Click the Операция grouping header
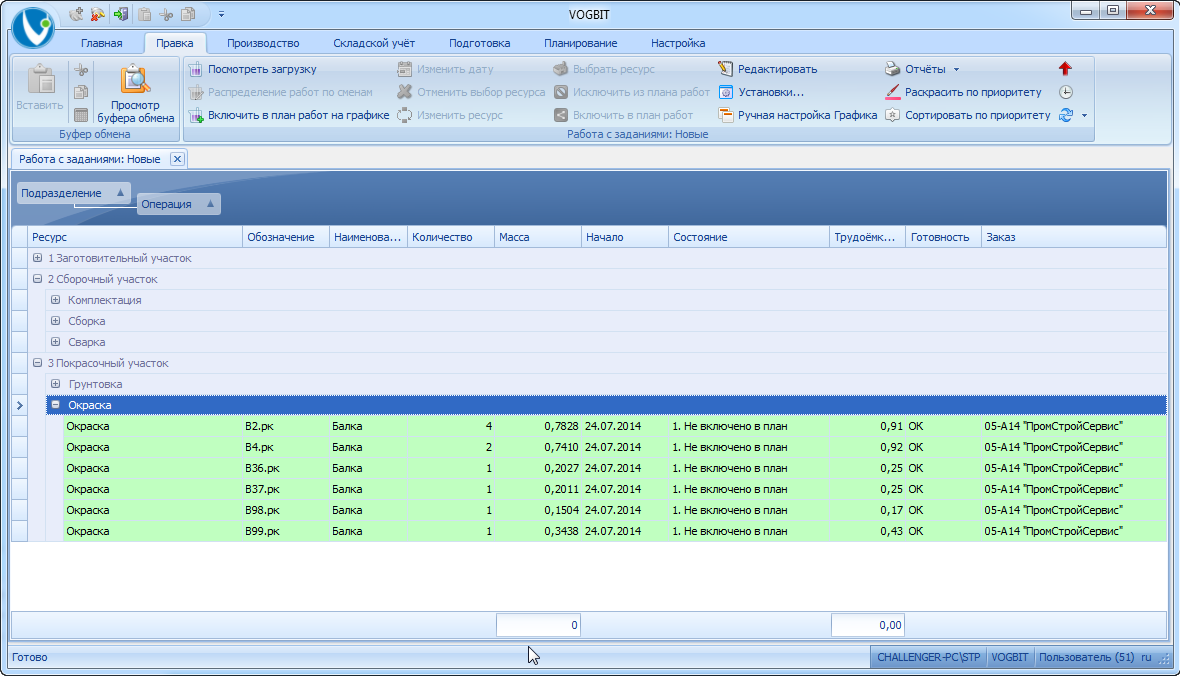The image size is (1180, 676). tap(179, 204)
